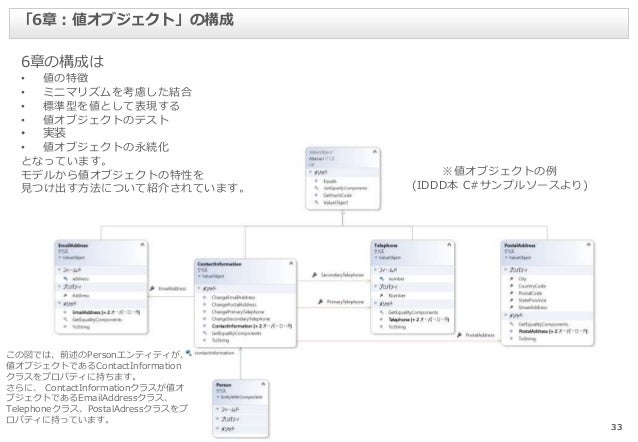Collapse the ValueObject class box chevron
This screenshot has width=638, height=442.
(x=374, y=152)
